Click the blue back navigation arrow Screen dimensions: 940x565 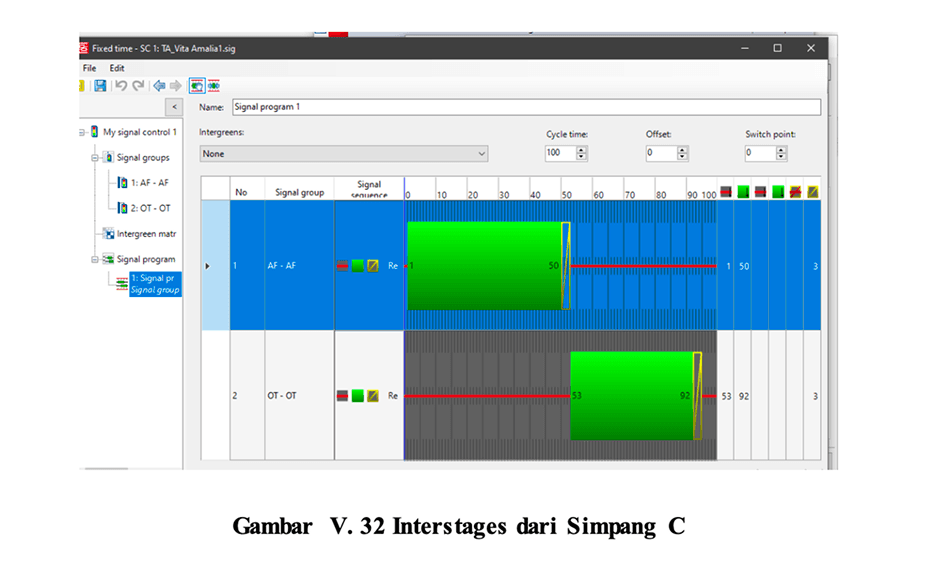coord(158,86)
